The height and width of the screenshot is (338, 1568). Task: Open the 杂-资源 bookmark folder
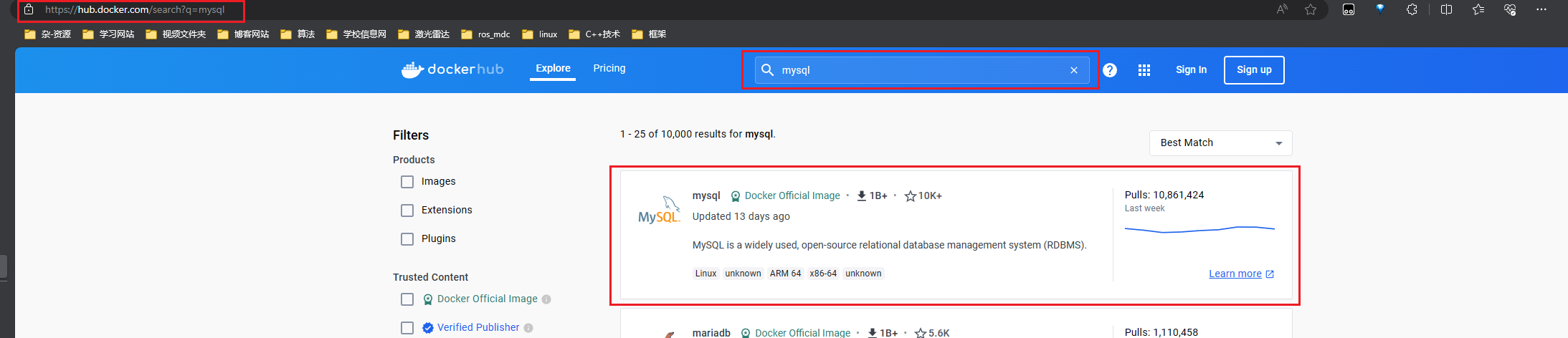[48, 34]
